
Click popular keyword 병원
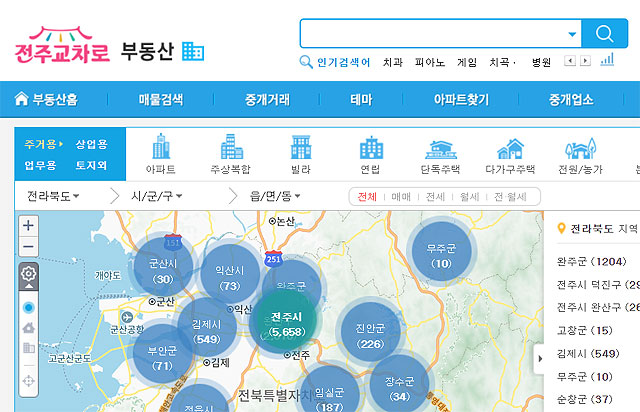tap(541, 62)
